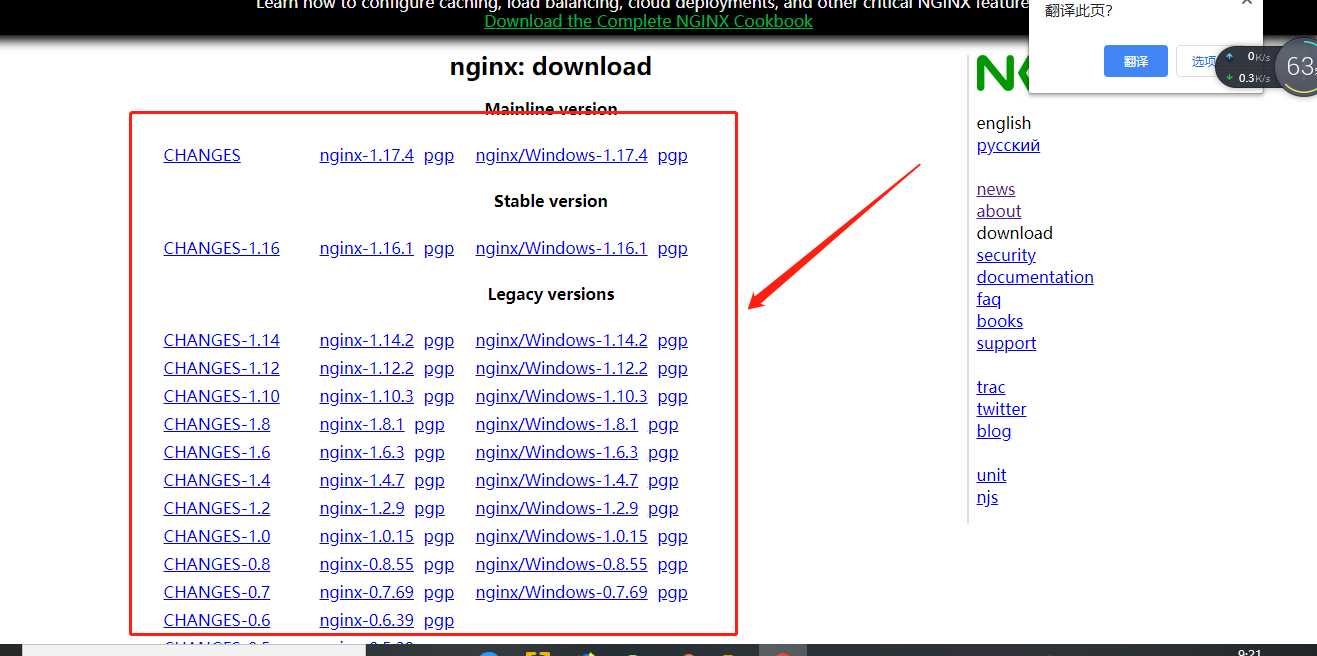Screen dimensions: 1317x656
Task: Download nginx-1.4.7
Action: click(x=362, y=480)
